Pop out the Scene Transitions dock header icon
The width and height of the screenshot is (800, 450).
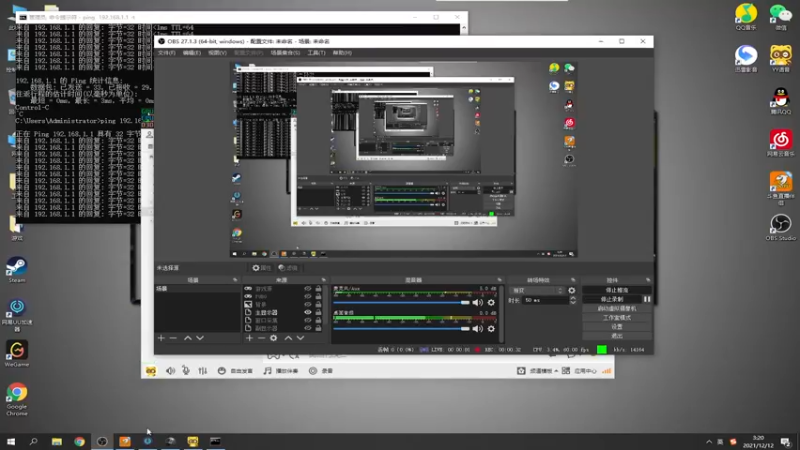573,280
